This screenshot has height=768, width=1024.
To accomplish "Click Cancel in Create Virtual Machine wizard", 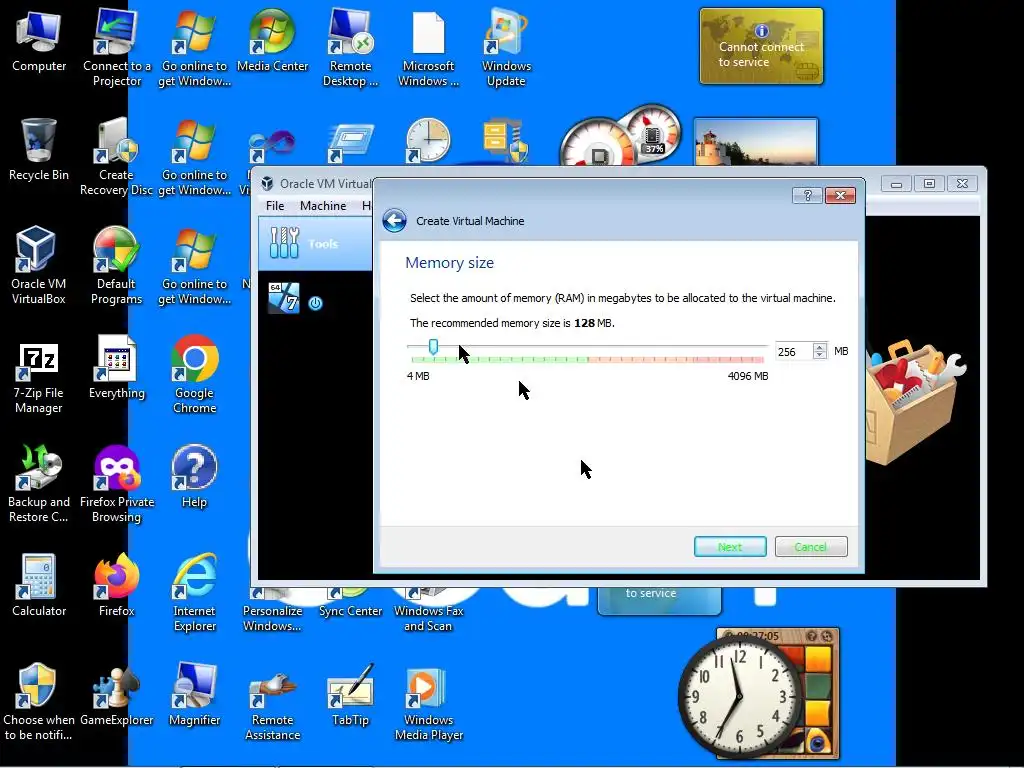I will [811, 547].
